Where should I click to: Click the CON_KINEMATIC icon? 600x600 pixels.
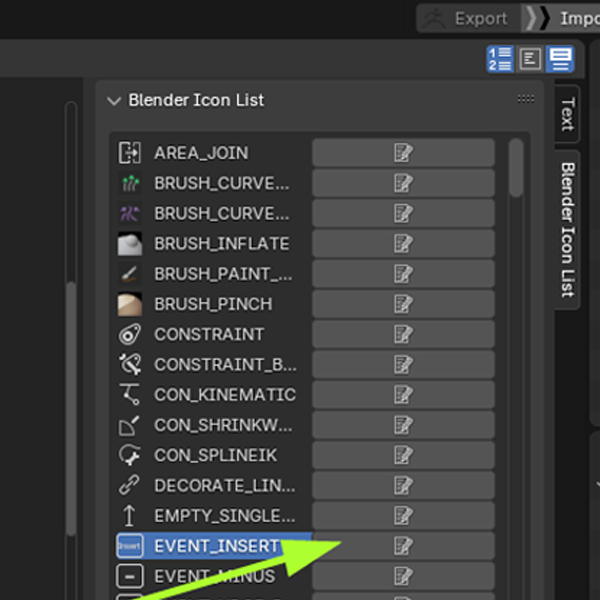pos(129,395)
